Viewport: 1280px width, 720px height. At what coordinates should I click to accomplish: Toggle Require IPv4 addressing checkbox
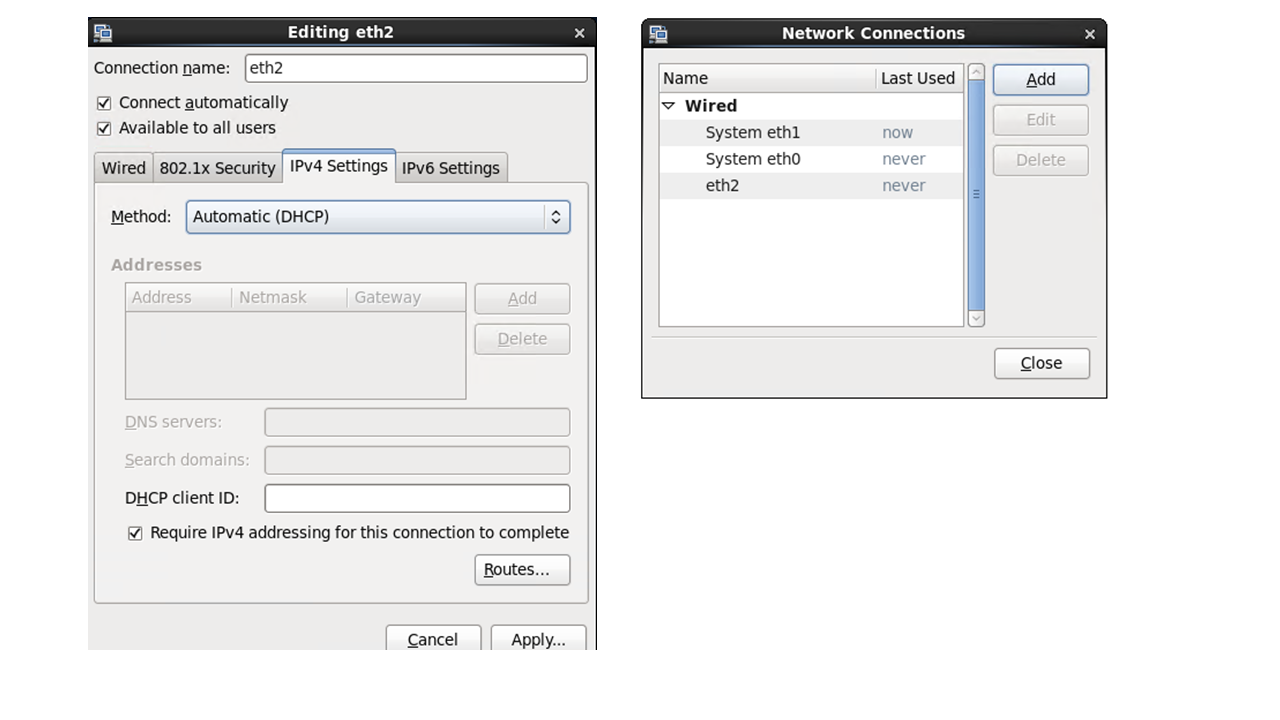[x=135, y=534]
